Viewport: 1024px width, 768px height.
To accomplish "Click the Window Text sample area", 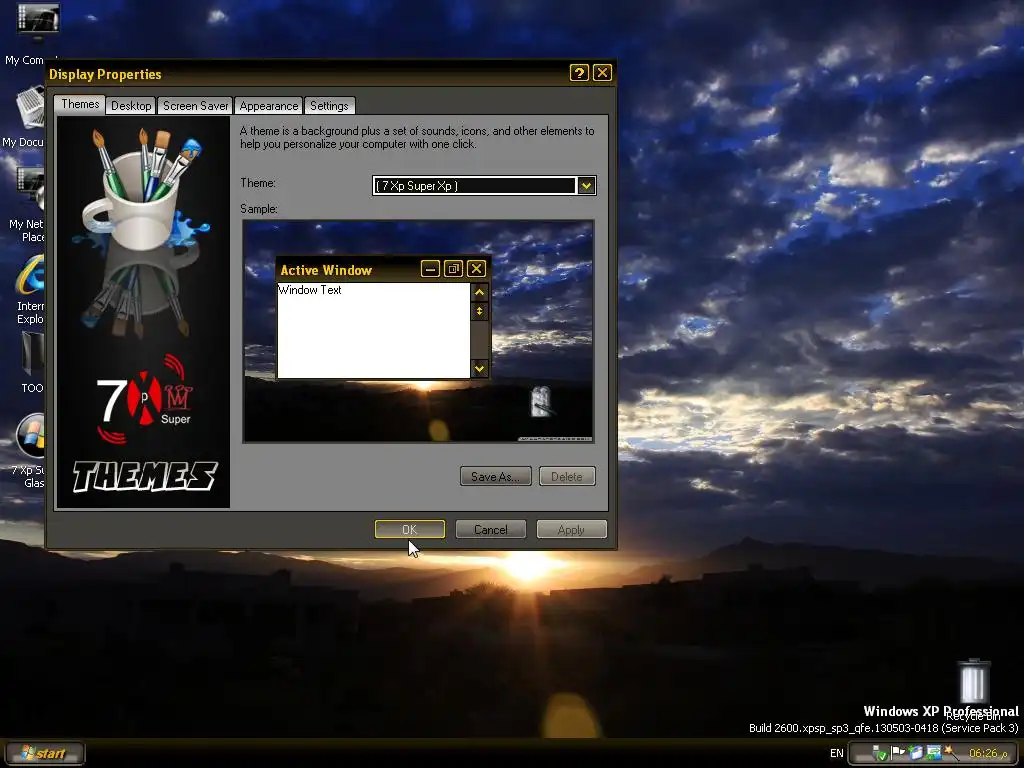I will point(373,330).
